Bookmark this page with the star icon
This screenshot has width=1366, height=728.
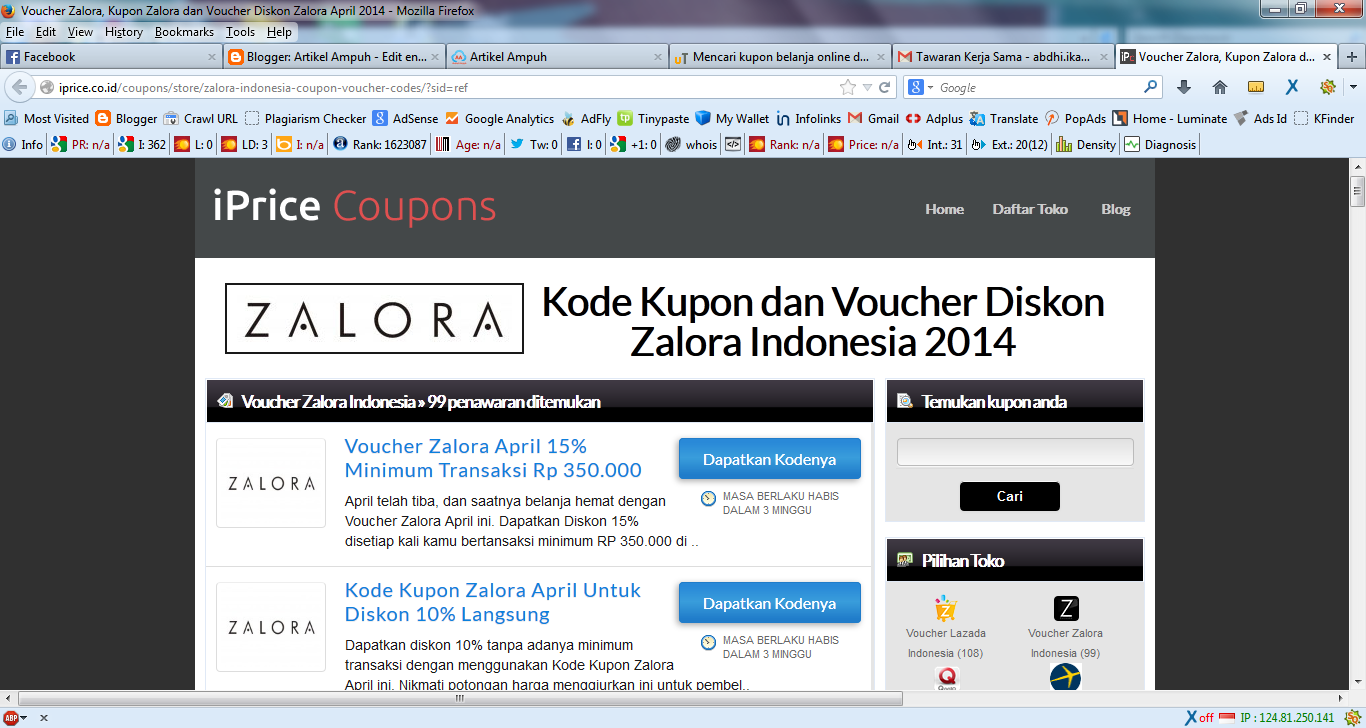point(848,87)
